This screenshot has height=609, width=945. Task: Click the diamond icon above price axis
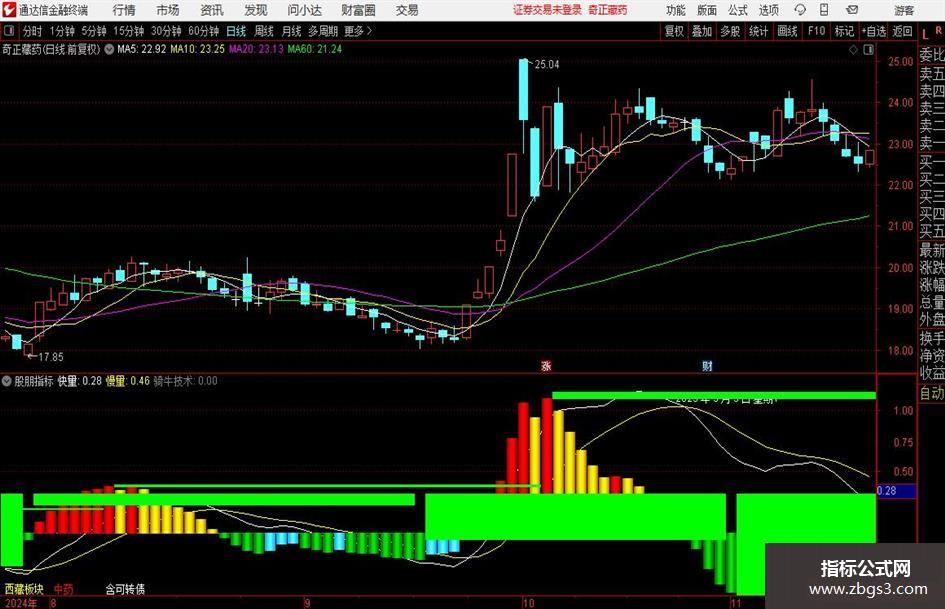(x=853, y=50)
